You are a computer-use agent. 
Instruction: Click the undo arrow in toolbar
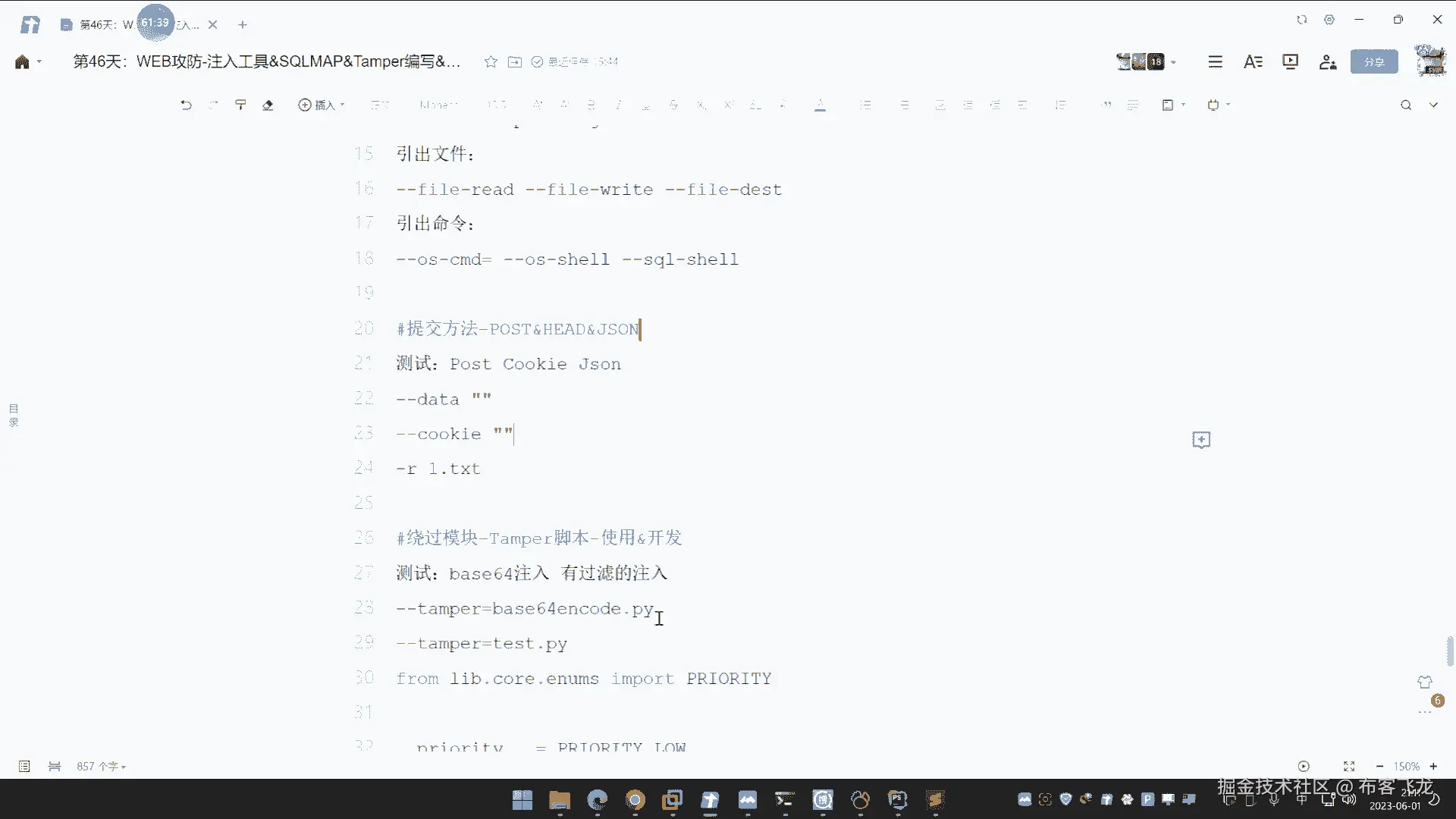pos(186,105)
